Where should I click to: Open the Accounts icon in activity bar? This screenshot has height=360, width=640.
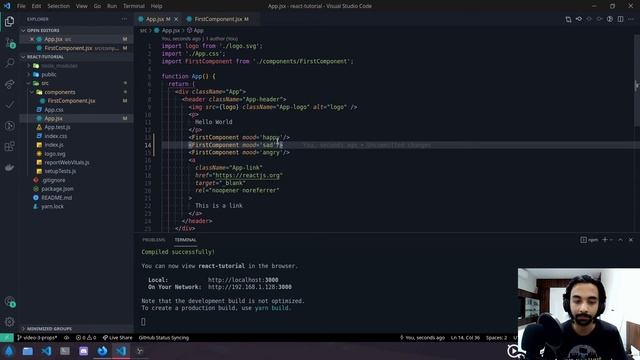[9, 302]
